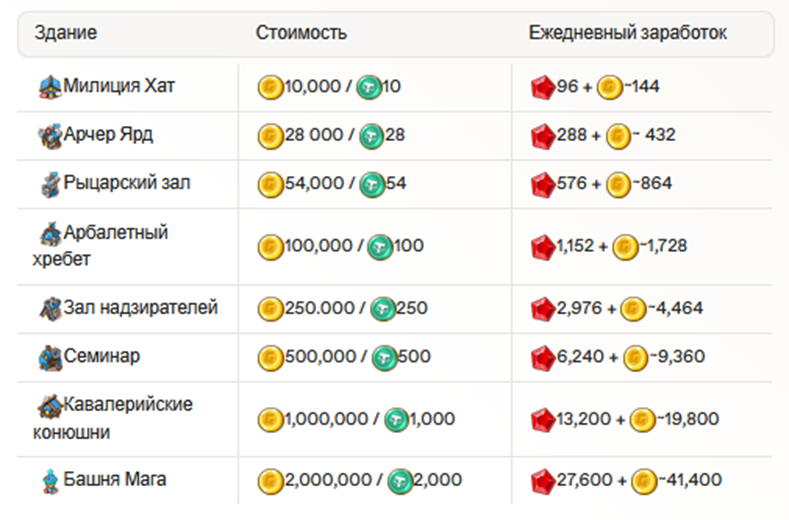Click the 2,976 daily earnings value
This screenshot has height=520, width=789.
pyautogui.click(x=579, y=309)
